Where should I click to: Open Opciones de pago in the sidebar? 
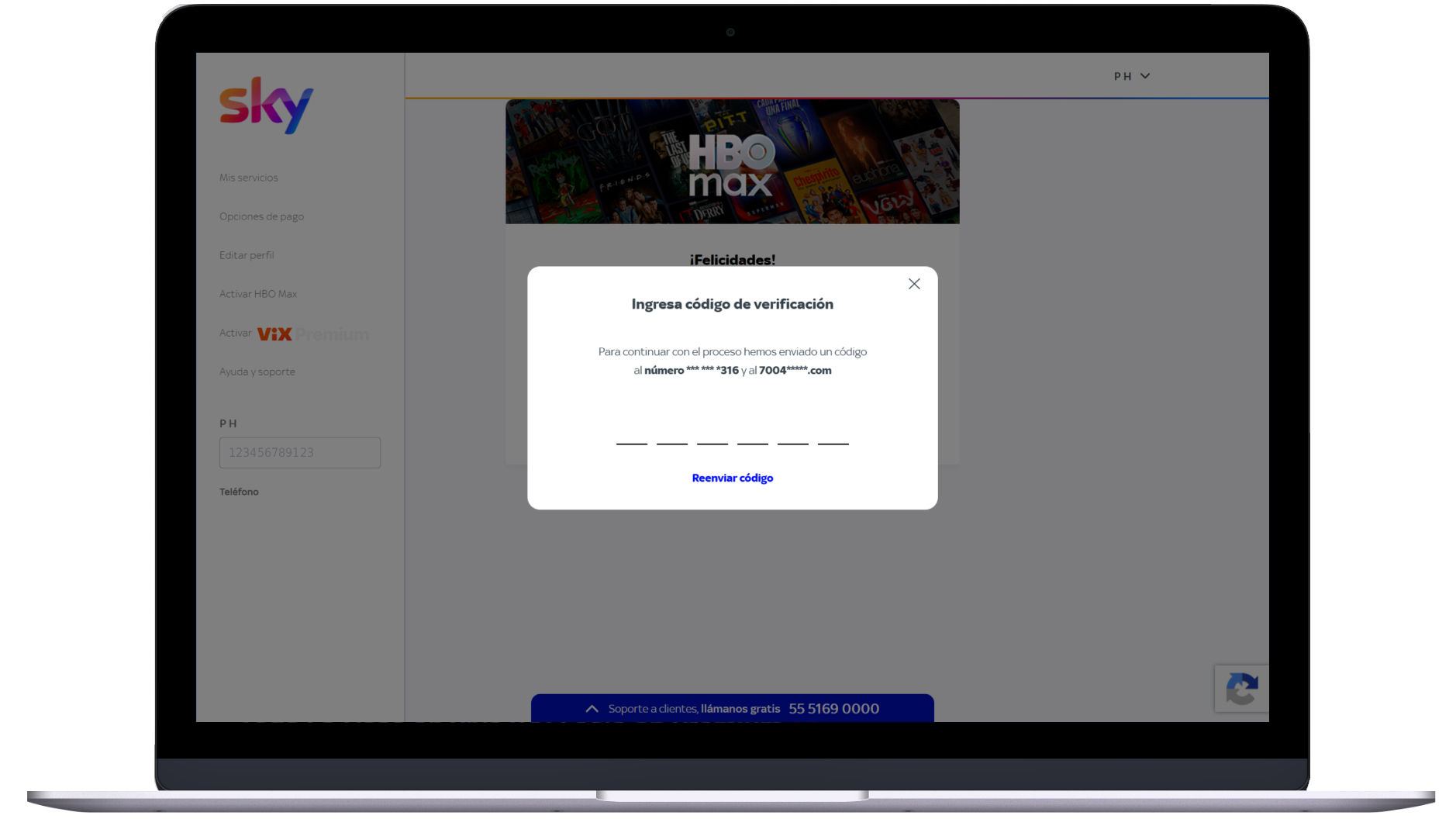pos(261,216)
